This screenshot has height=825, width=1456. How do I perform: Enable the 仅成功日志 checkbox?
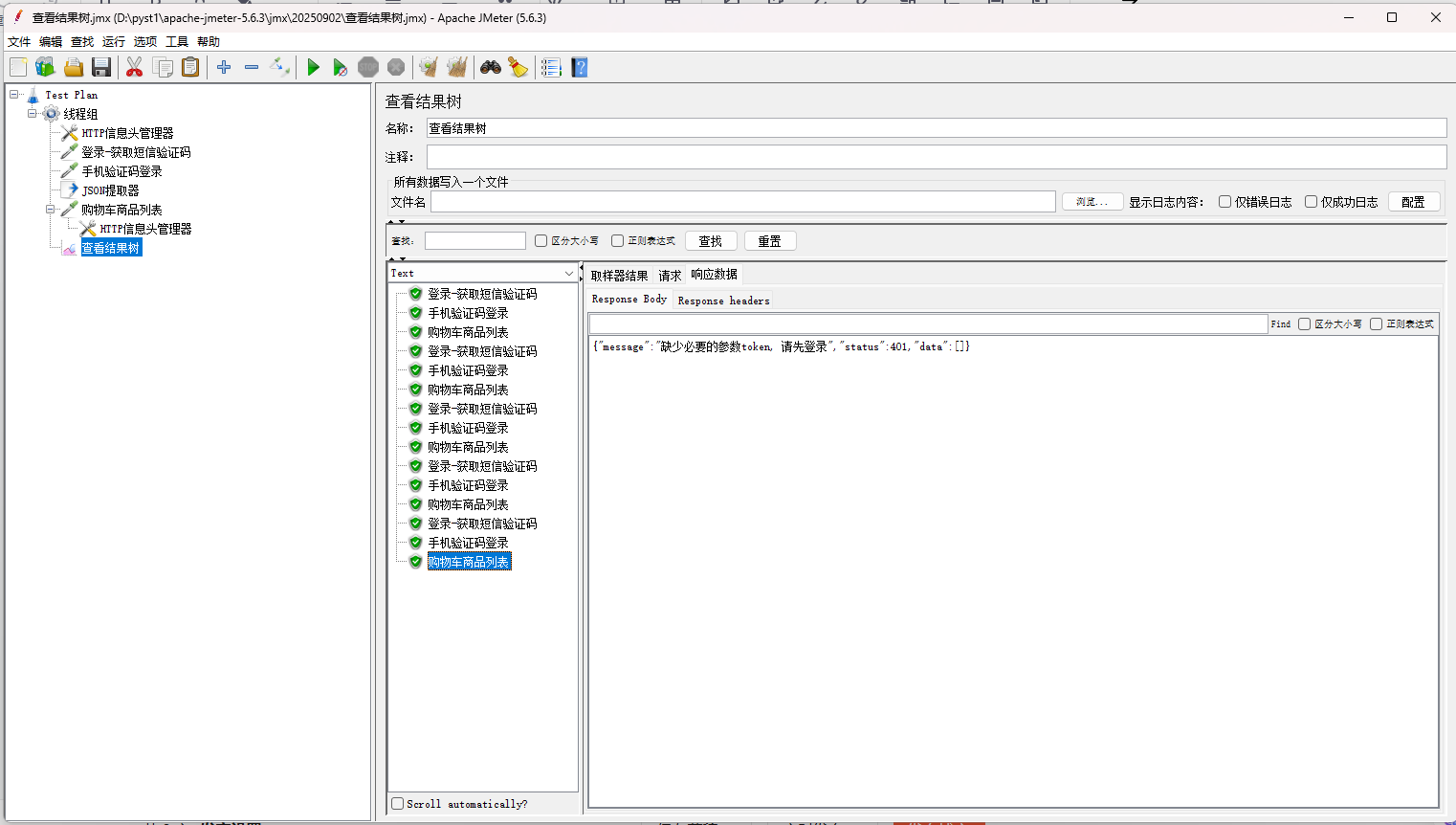[x=1312, y=202]
